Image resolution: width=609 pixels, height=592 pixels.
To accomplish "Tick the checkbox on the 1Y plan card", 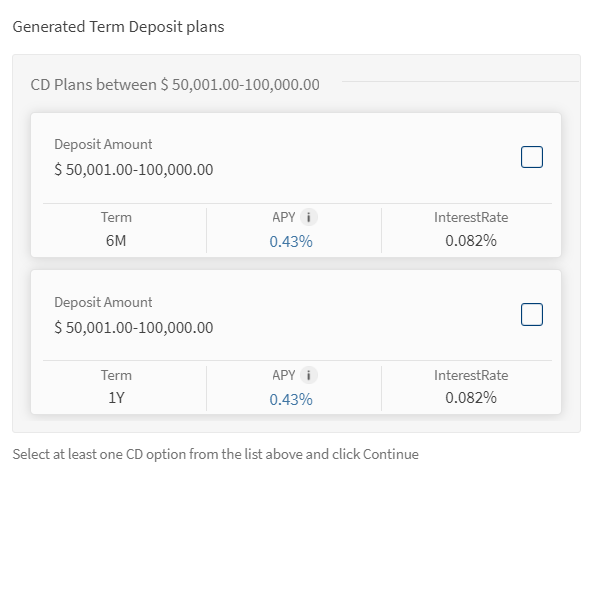I will pyautogui.click(x=532, y=314).
